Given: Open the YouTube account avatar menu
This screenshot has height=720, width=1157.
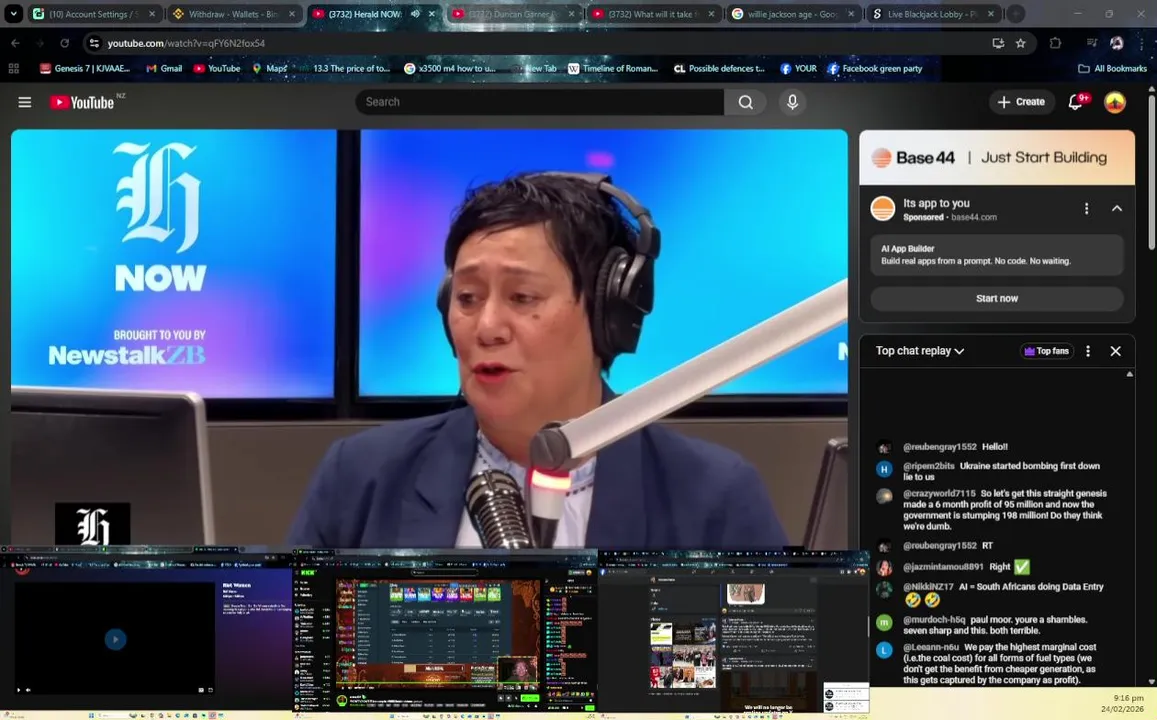Looking at the screenshot, I should tap(1114, 102).
